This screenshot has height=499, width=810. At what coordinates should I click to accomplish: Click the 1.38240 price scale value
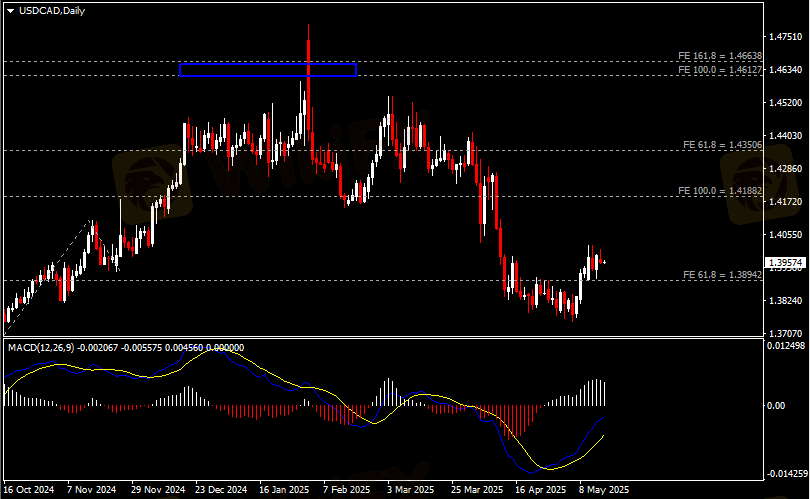(785, 301)
